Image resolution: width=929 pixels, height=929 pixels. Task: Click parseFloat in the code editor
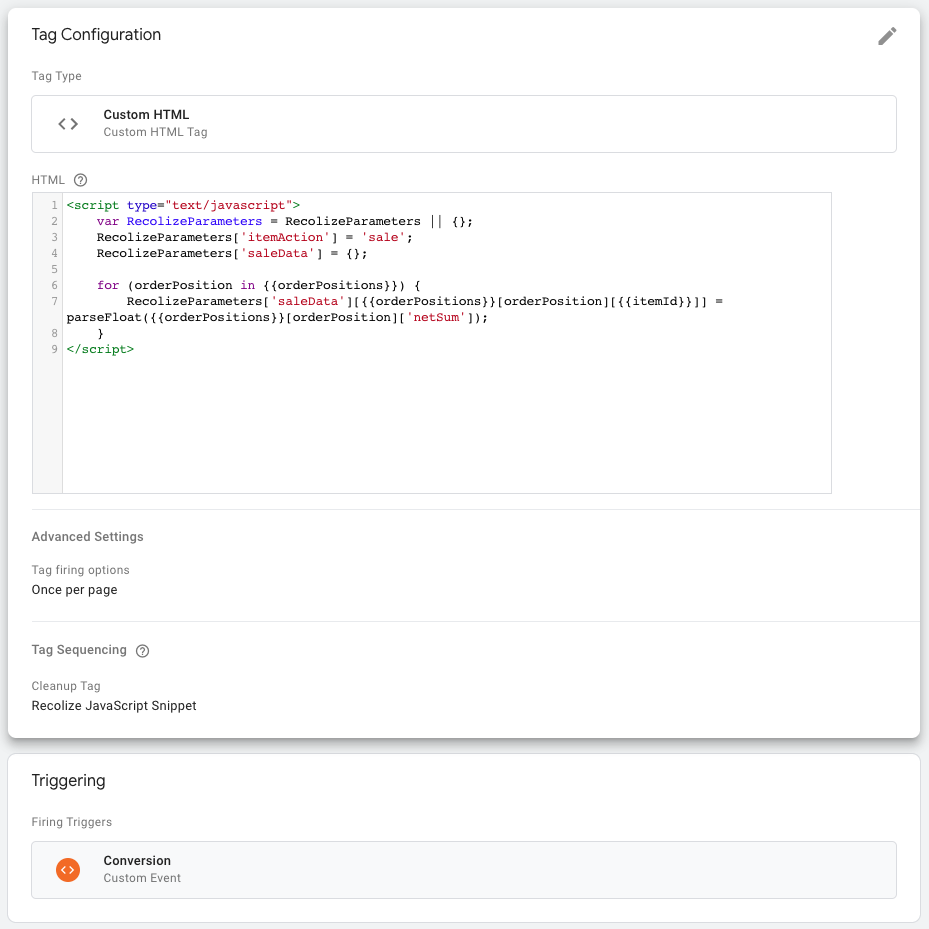[x=104, y=317]
